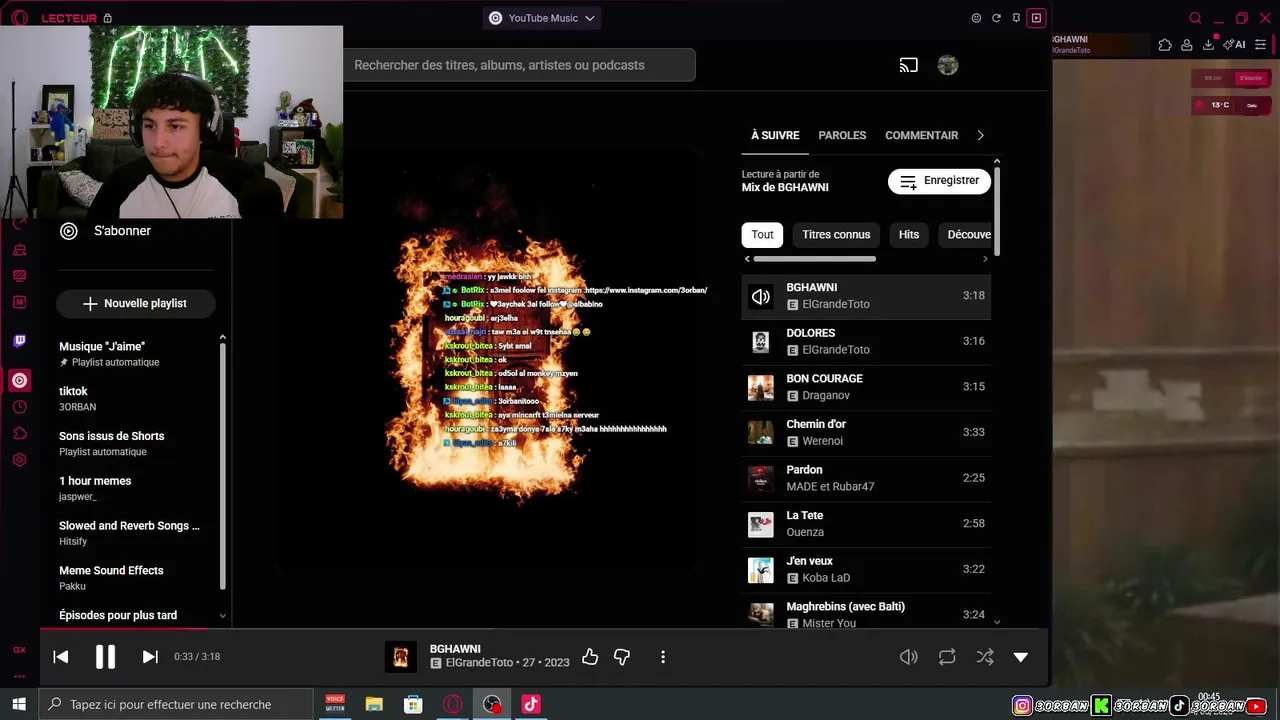The height and width of the screenshot is (720, 1280).
Task: Select the Tout filter chip
Action: tap(763, 234)
